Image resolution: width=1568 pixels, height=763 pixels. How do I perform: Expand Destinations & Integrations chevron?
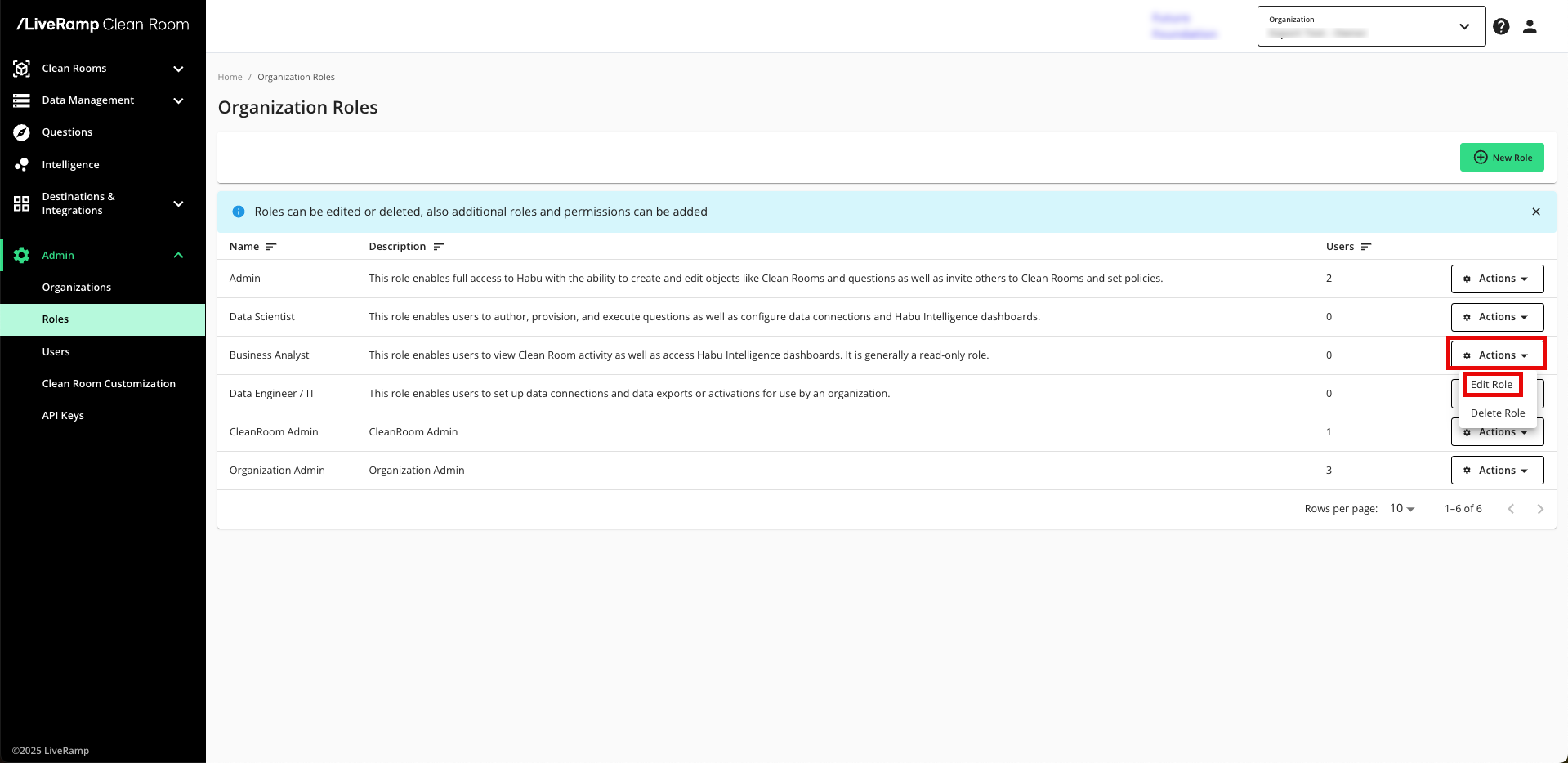point(178,203)
